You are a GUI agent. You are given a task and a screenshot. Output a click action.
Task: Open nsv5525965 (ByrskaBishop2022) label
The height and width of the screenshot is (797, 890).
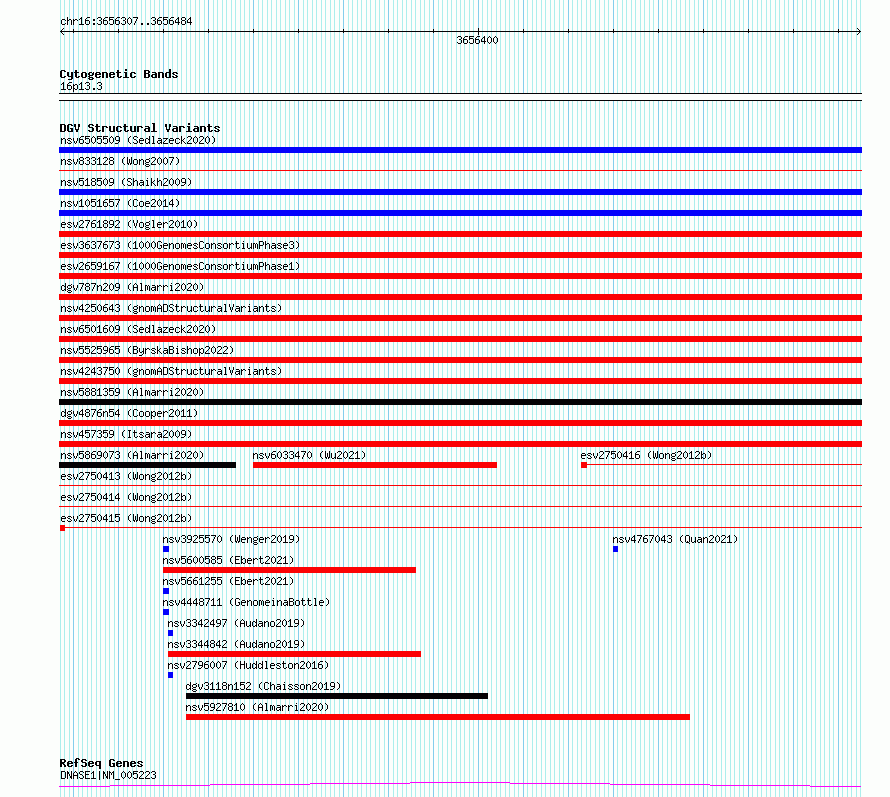tap(147, 350)
